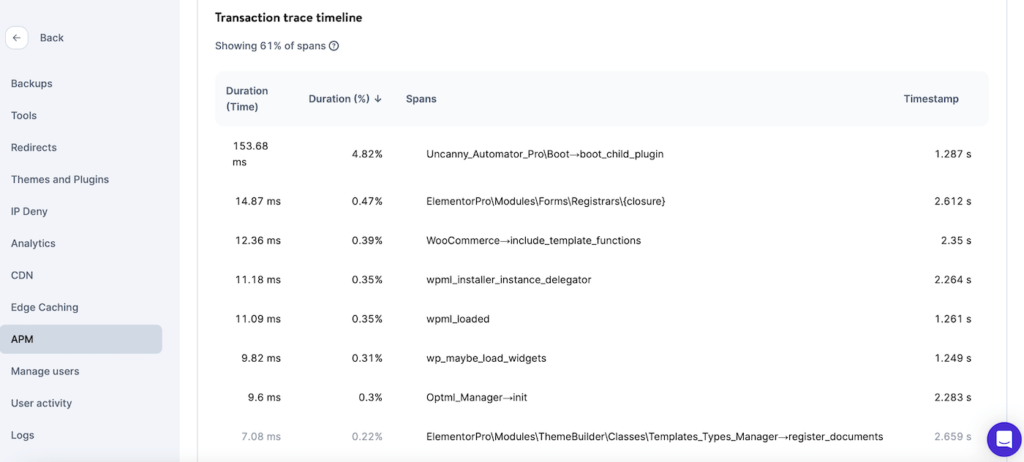
Task: Select the APM sidebar item
Action: click(x=22, y=340)
